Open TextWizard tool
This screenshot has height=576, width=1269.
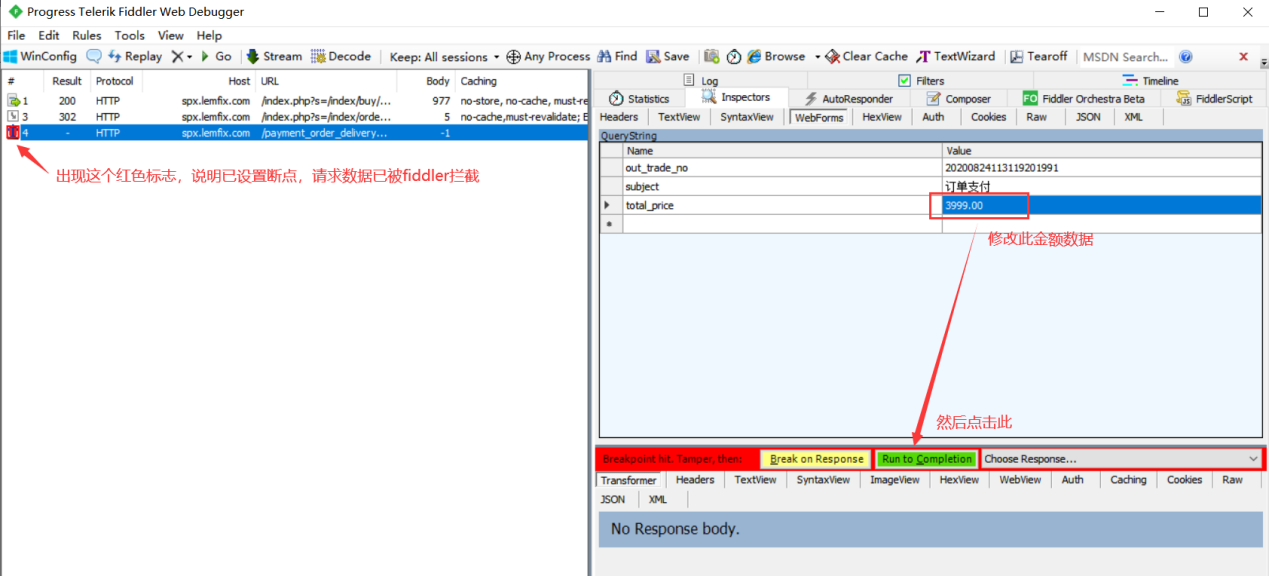[x=955, y=57]
